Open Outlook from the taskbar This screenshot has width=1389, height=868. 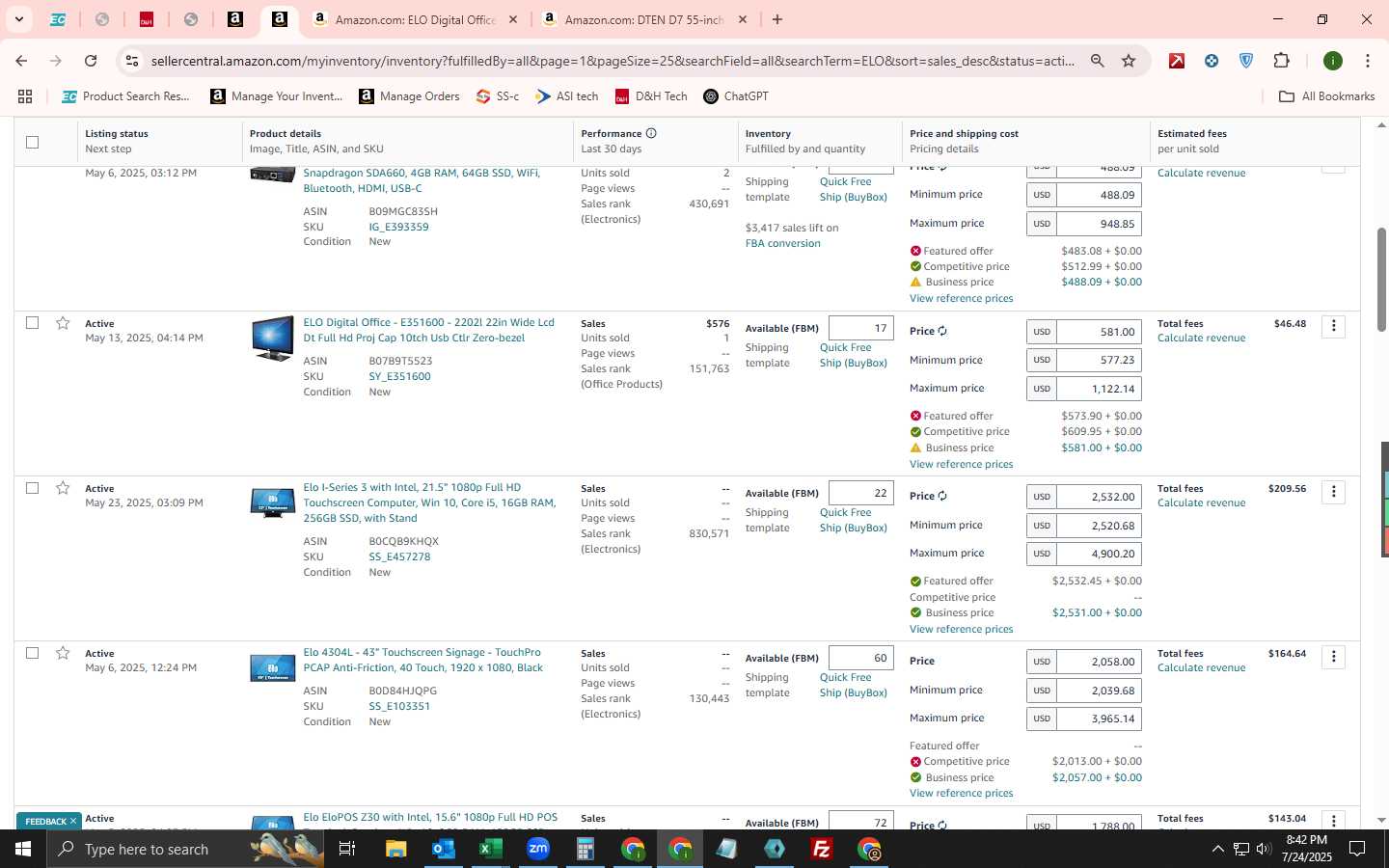click(x=443, y=849)
